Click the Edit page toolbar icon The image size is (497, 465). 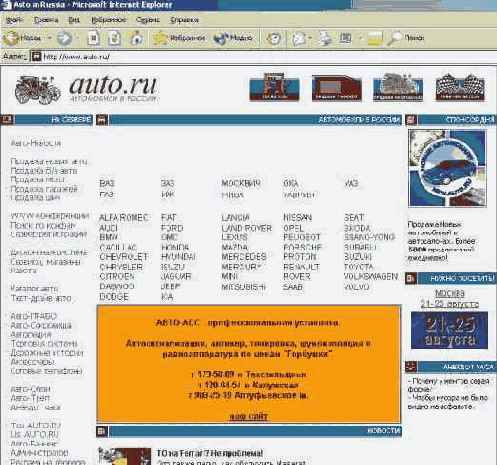click(x=345, y=38)
